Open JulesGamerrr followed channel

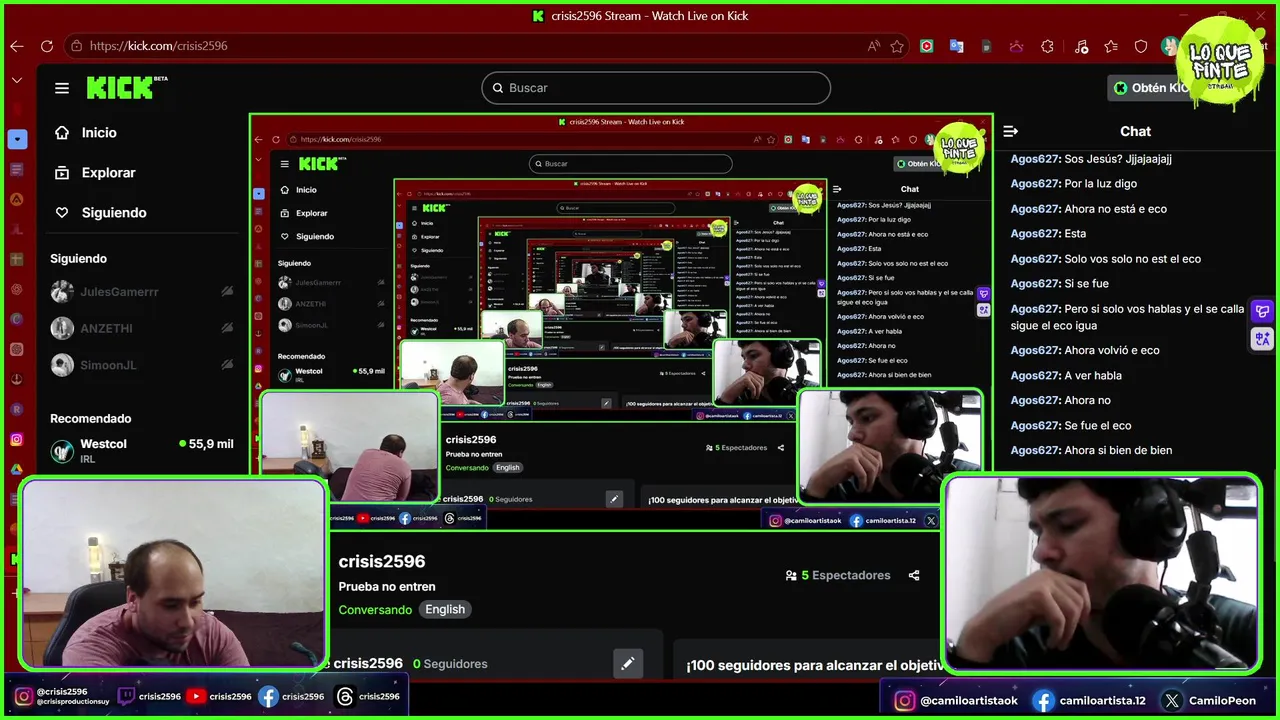(x=141, y=291)
